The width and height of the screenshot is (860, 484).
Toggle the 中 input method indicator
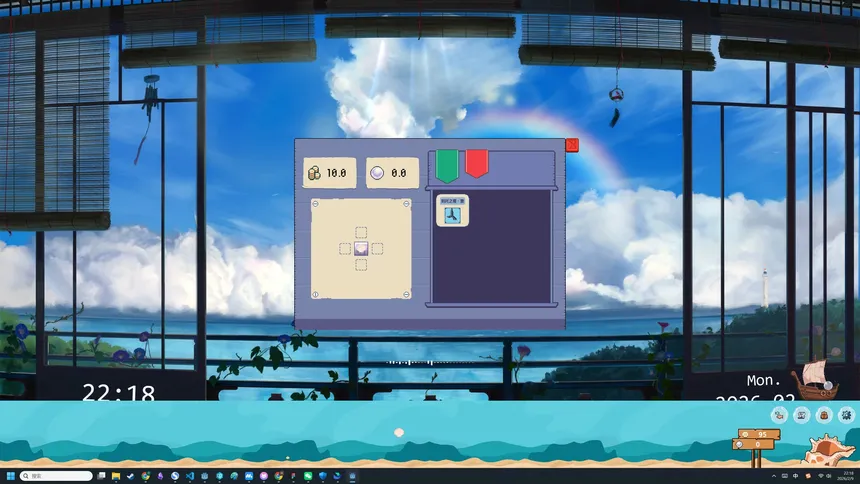[795, 476]
